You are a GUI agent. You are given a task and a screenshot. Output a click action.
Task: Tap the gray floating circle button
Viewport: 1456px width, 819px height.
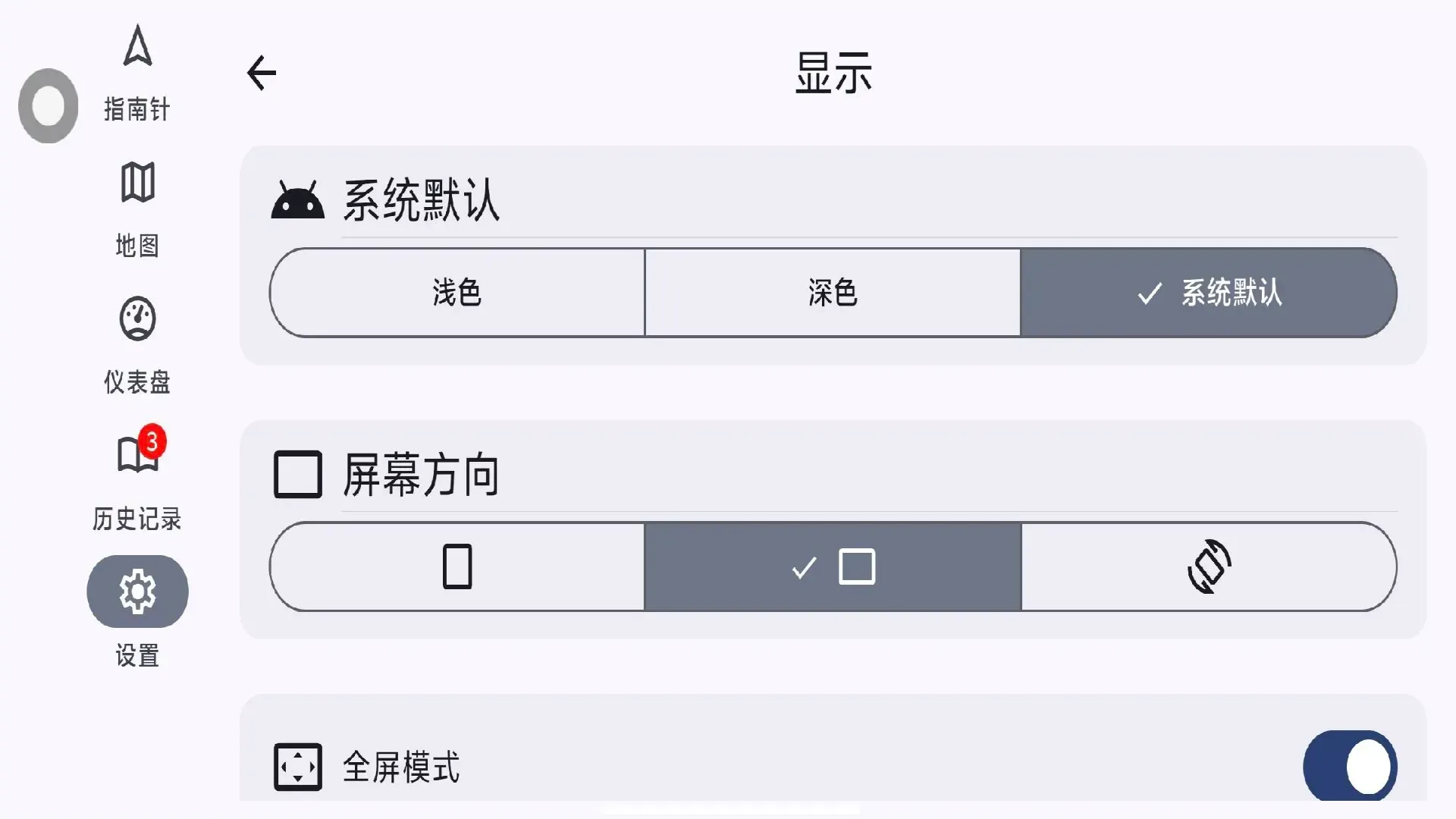[49, 106]
